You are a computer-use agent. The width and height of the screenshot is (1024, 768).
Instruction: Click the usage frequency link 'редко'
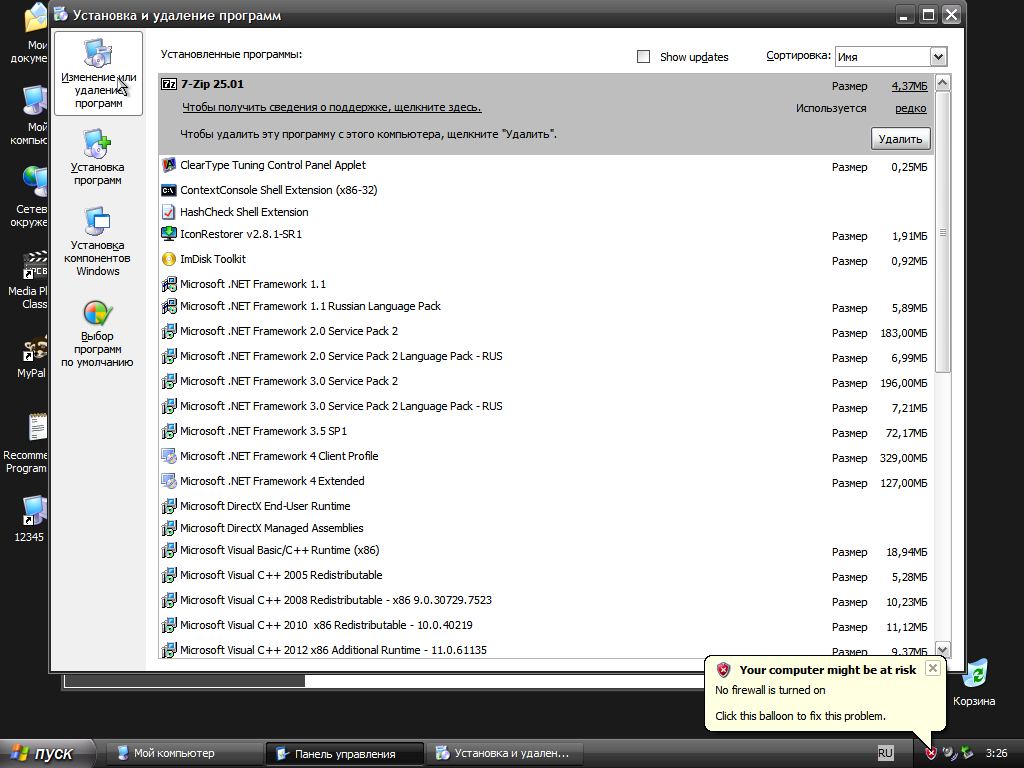[911, 108]
